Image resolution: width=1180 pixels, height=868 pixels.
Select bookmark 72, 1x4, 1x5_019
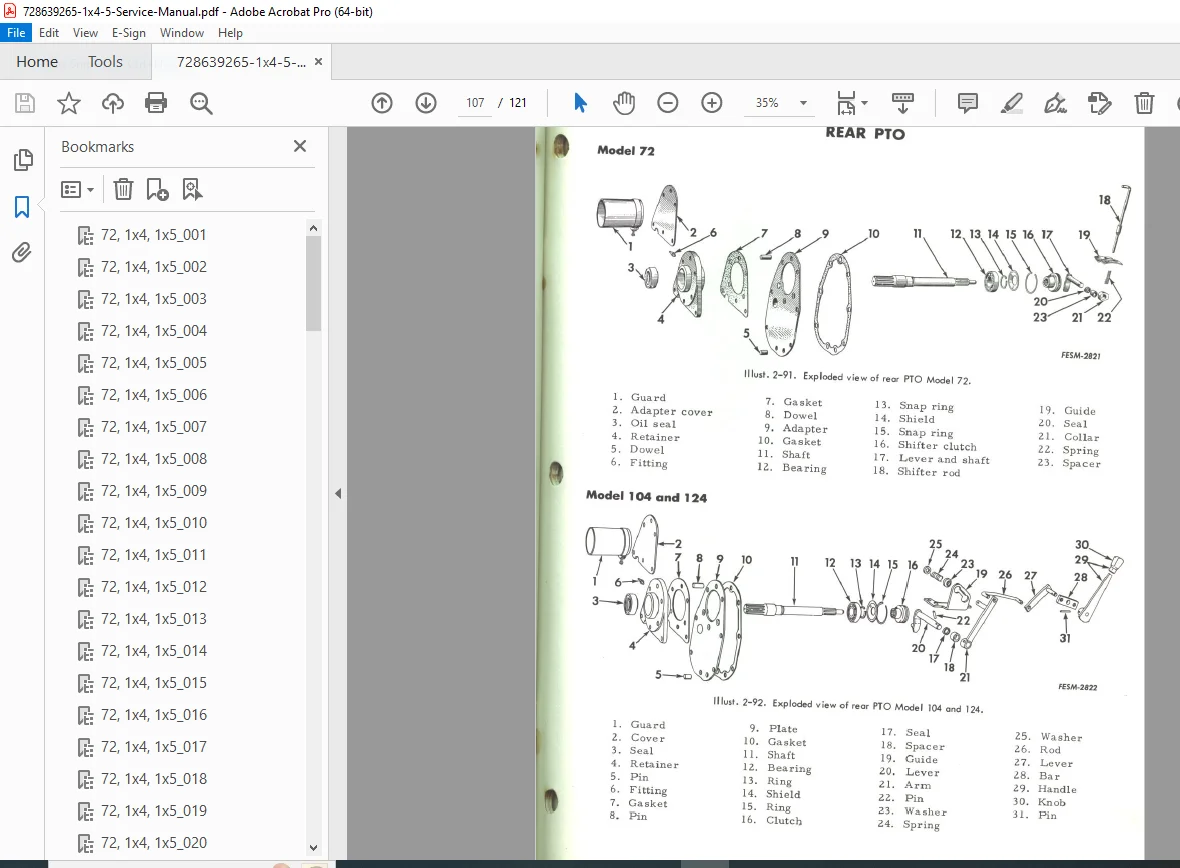154,811
